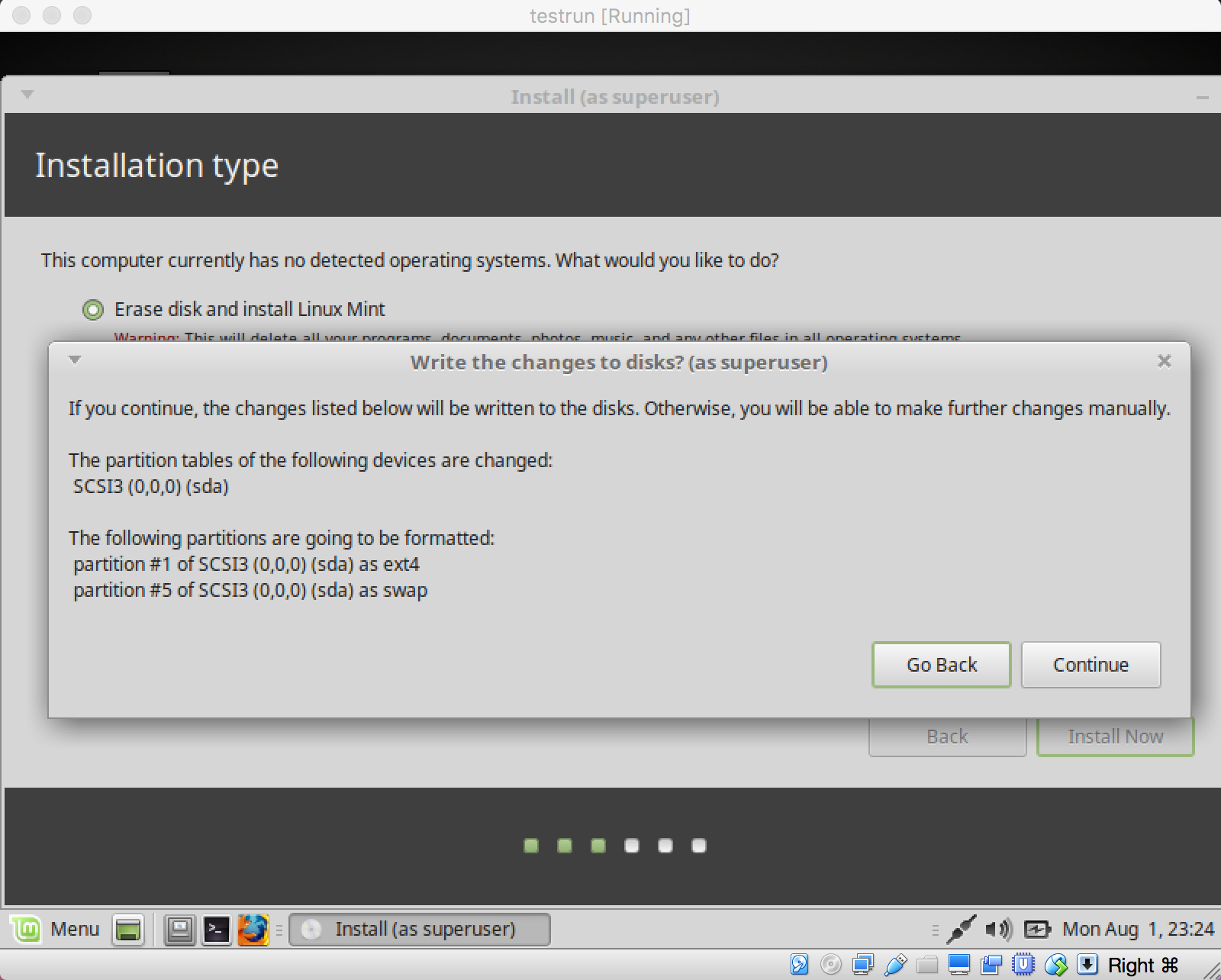Image resolution: width=1221 pixels, height=980 pixels.
Task: Click the VirtualBox display status icon
Action: click(x=959, y=965)
